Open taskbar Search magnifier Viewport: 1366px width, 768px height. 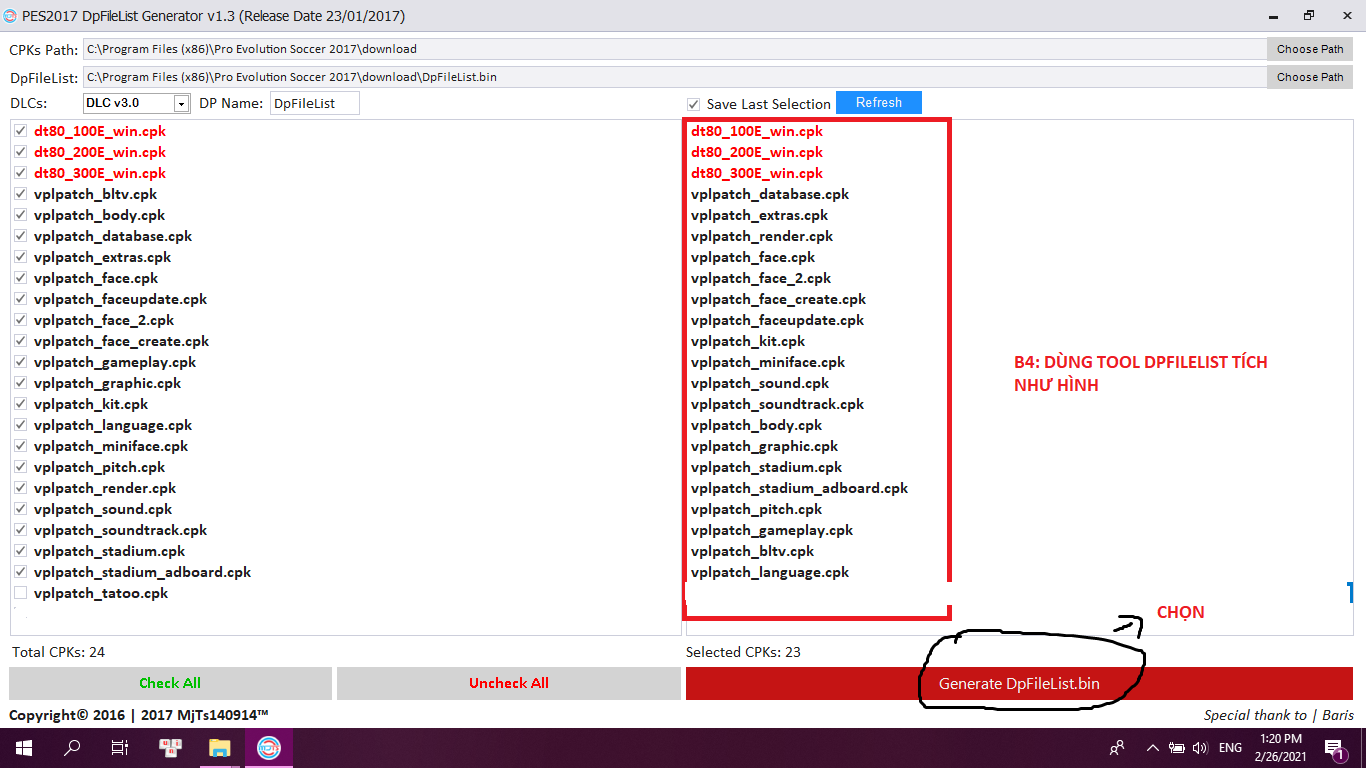pos(72,747)
